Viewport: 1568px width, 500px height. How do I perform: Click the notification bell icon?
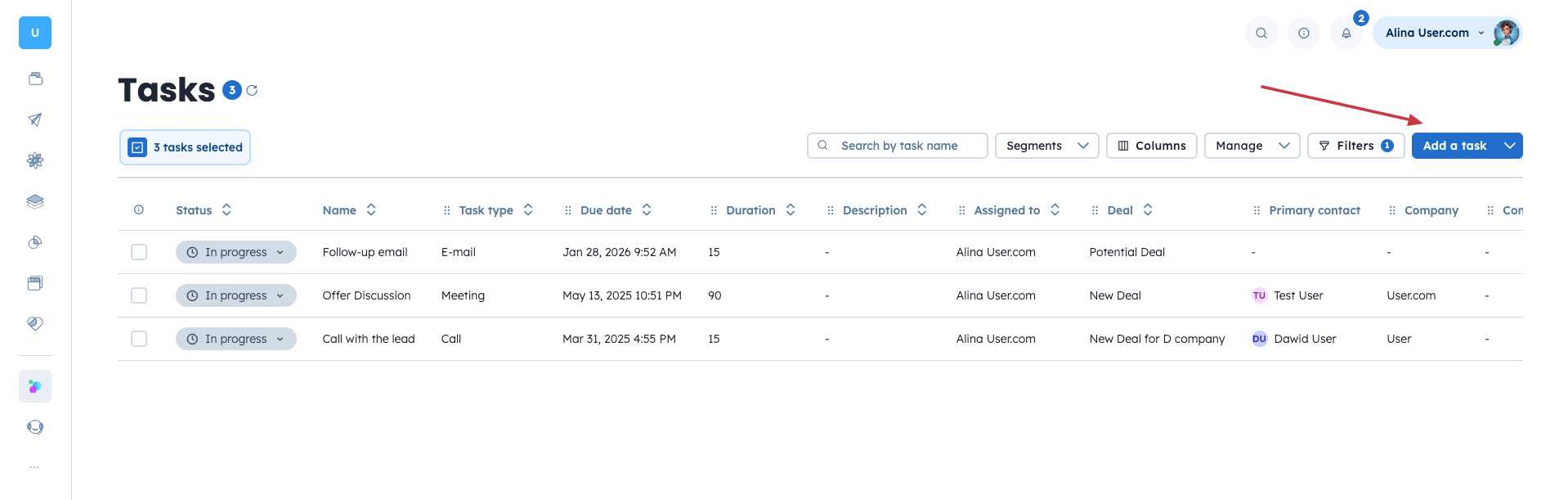pos(1346,34)
